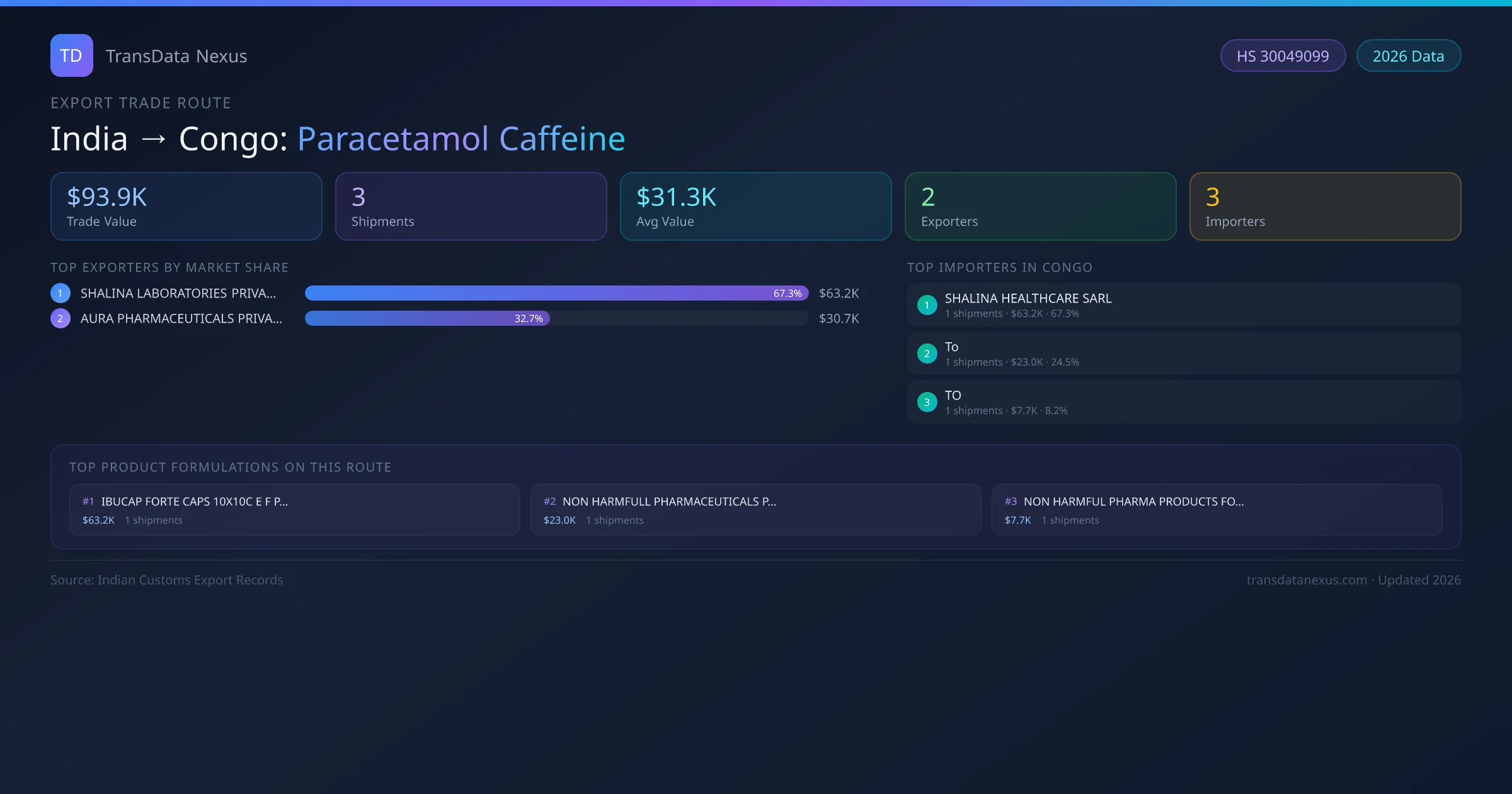Open IBUCAP FORTE CAPS product card
Viewport: 1512px width, 794px height.
294,510
